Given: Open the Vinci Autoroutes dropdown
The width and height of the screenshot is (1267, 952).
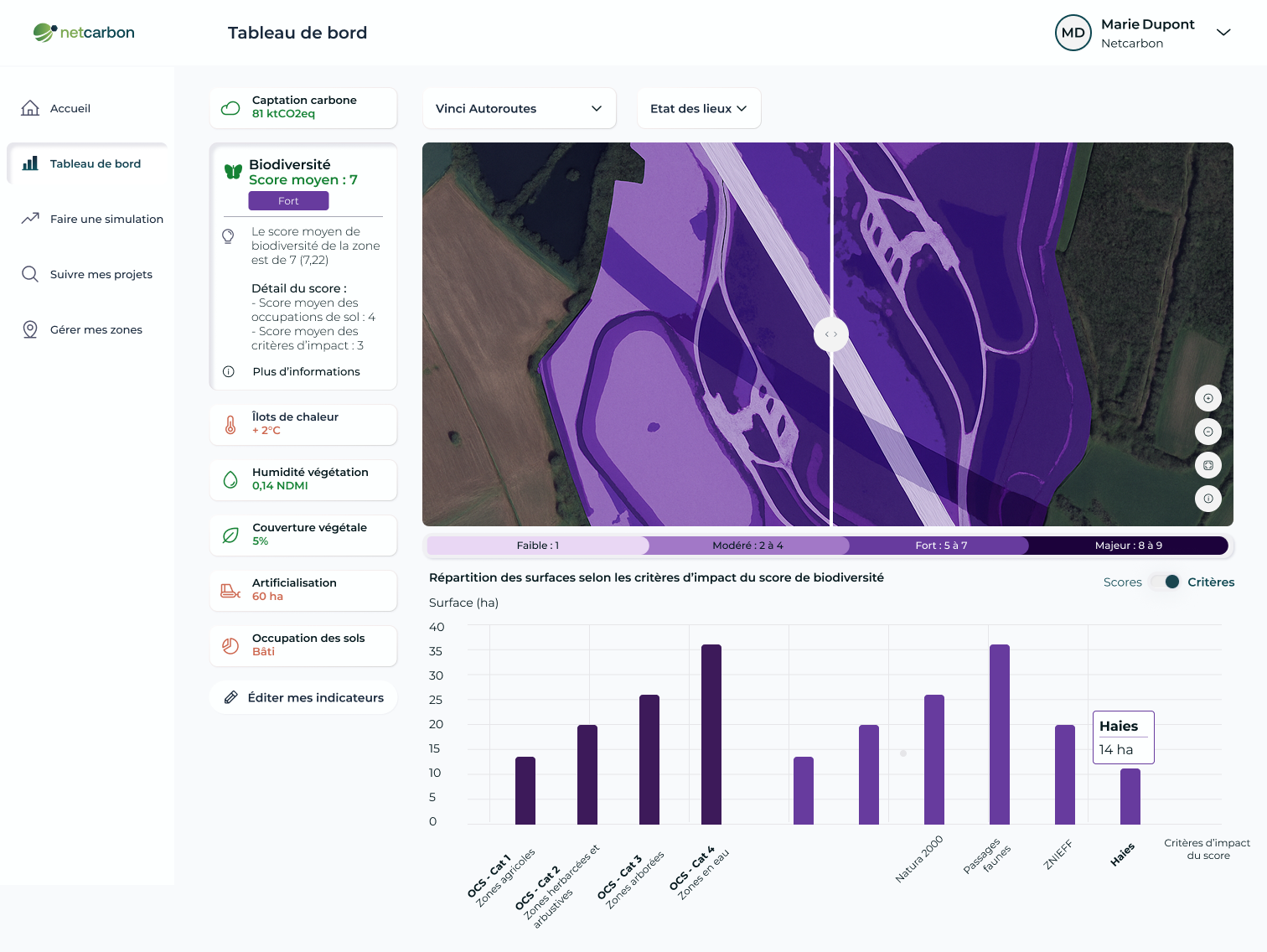Looking at the screenshot, I should coord(519,108).
